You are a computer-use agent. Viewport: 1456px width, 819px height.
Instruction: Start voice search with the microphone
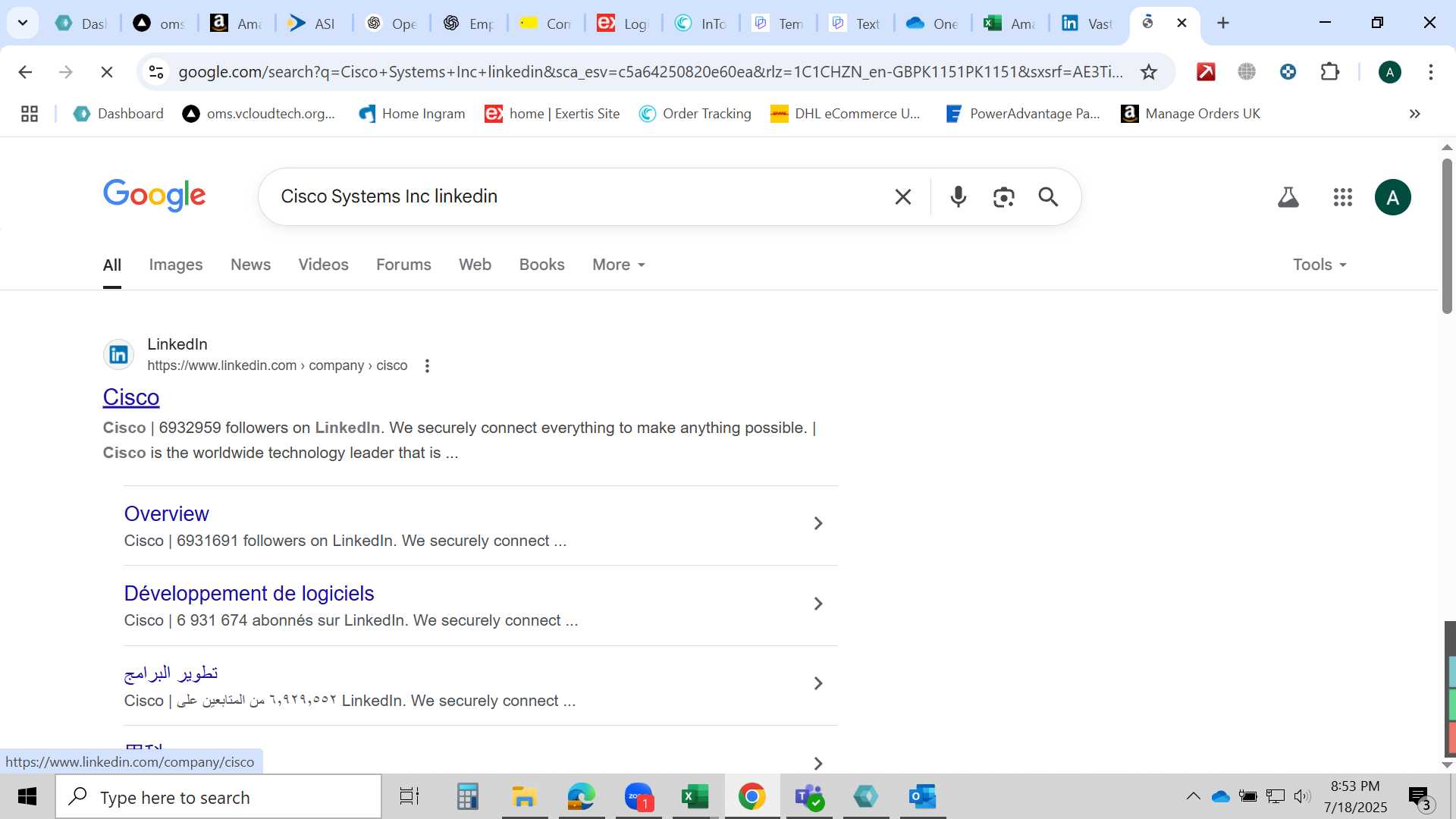click(x=959, y=197)
